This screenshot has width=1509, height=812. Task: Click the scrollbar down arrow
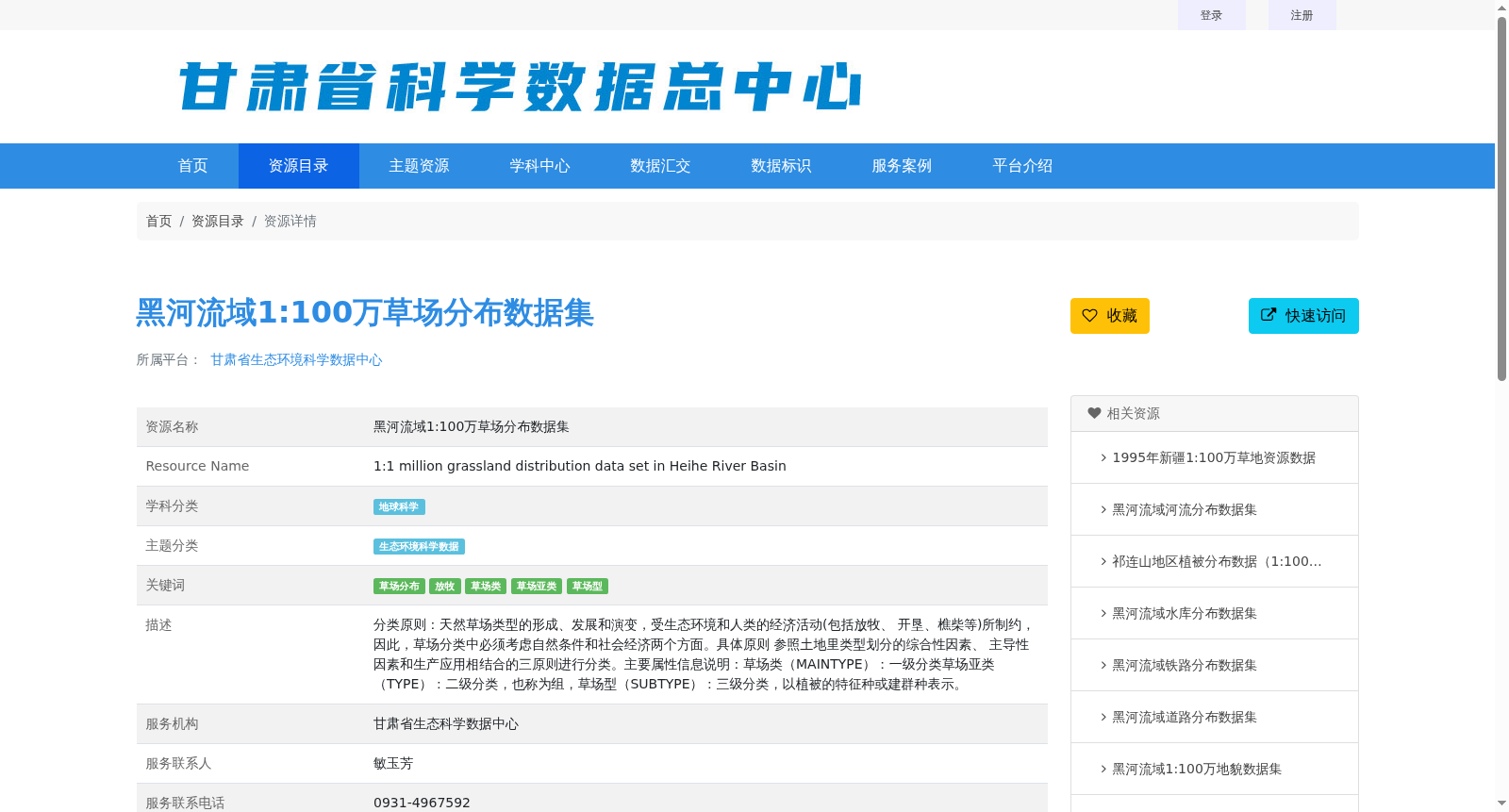(1501, 804)
